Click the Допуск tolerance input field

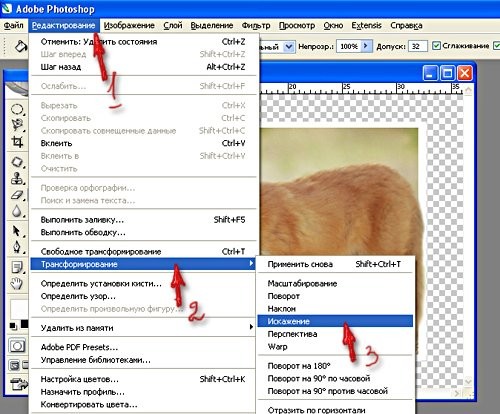click(418, 46)
